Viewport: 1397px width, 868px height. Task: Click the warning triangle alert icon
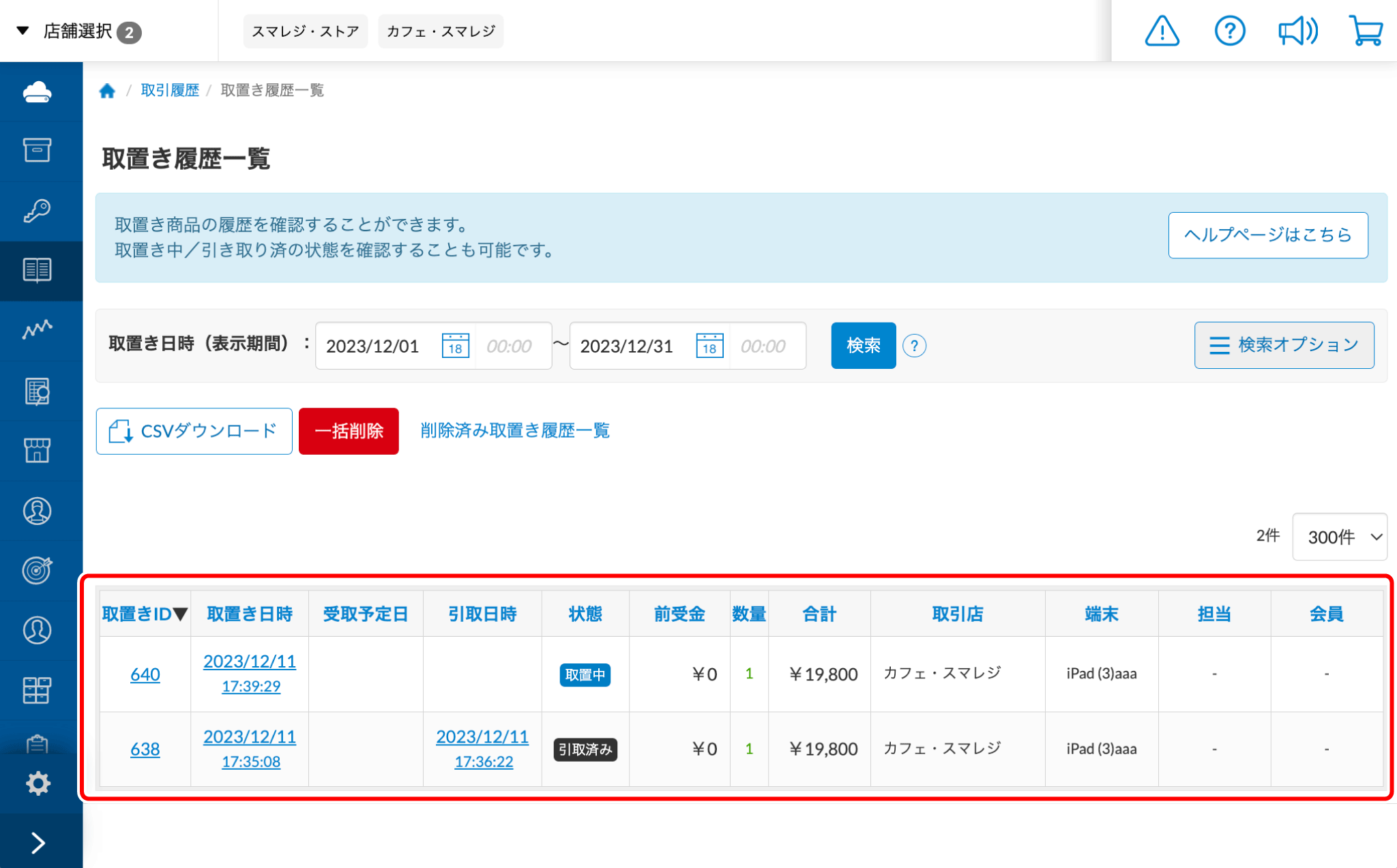tap(1162, 31)
